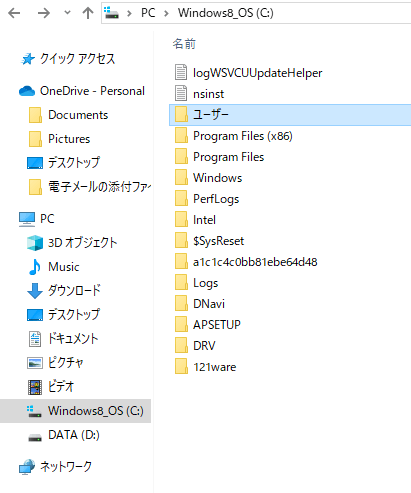The width and height of the screenshot is (411, 493).
Task: Click the ピクチャ picture icon
Action: pyautogui.click(x=35, y=363)
